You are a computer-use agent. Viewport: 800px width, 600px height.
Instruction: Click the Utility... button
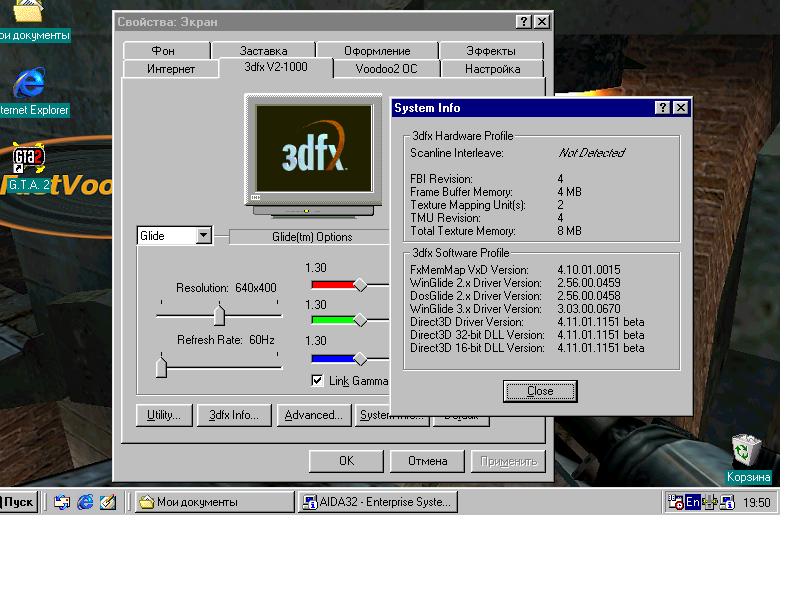164,415
